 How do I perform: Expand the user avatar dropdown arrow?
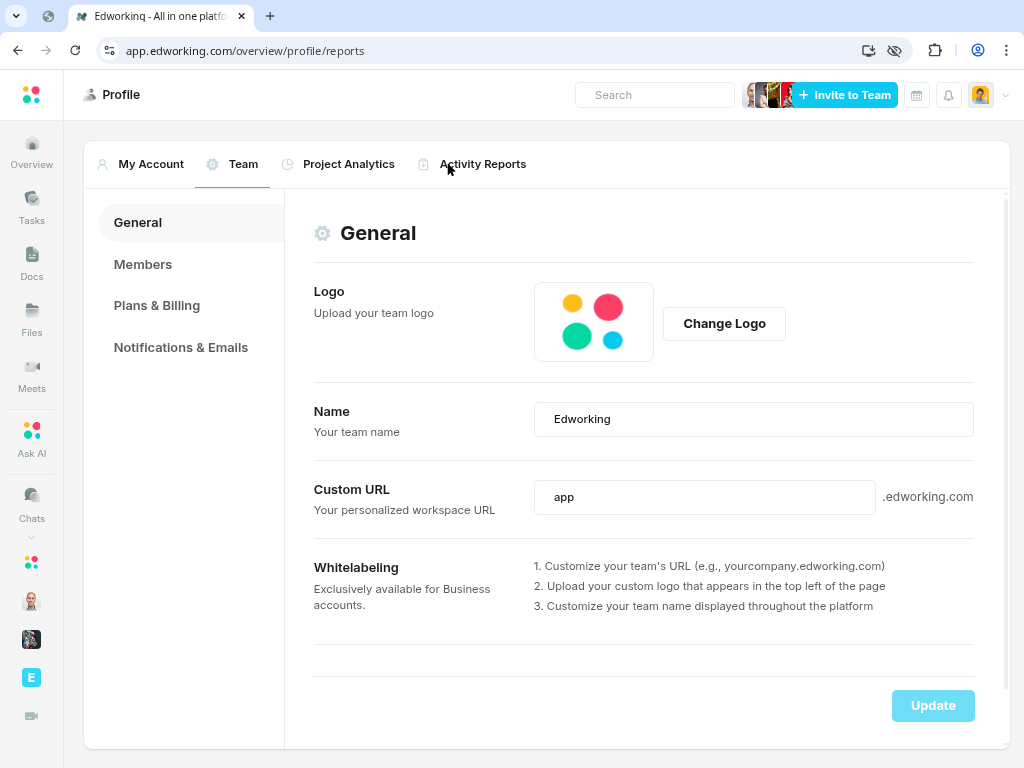pyautogui.click(x=1005, y=96)
